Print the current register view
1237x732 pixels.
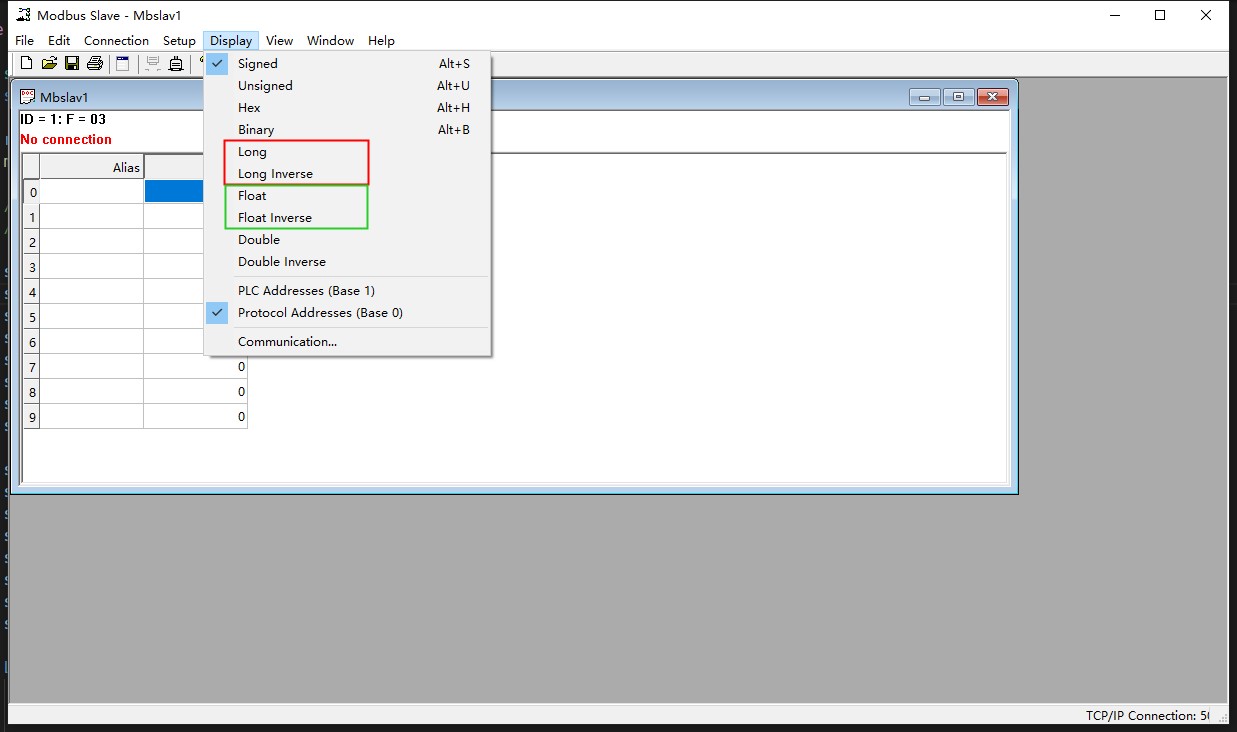[x=94, y=62]
